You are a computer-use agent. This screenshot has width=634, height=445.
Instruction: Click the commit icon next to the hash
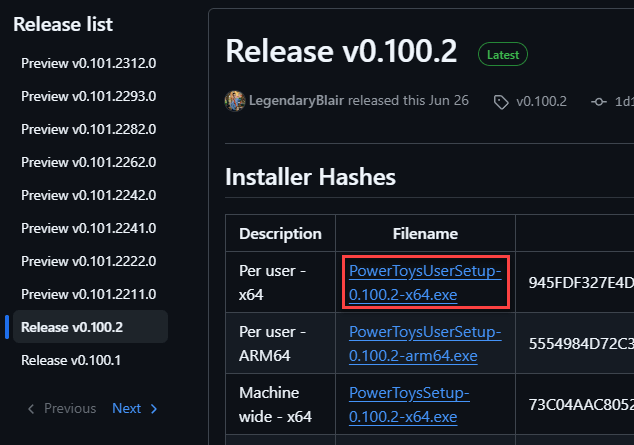coord(599,102)
